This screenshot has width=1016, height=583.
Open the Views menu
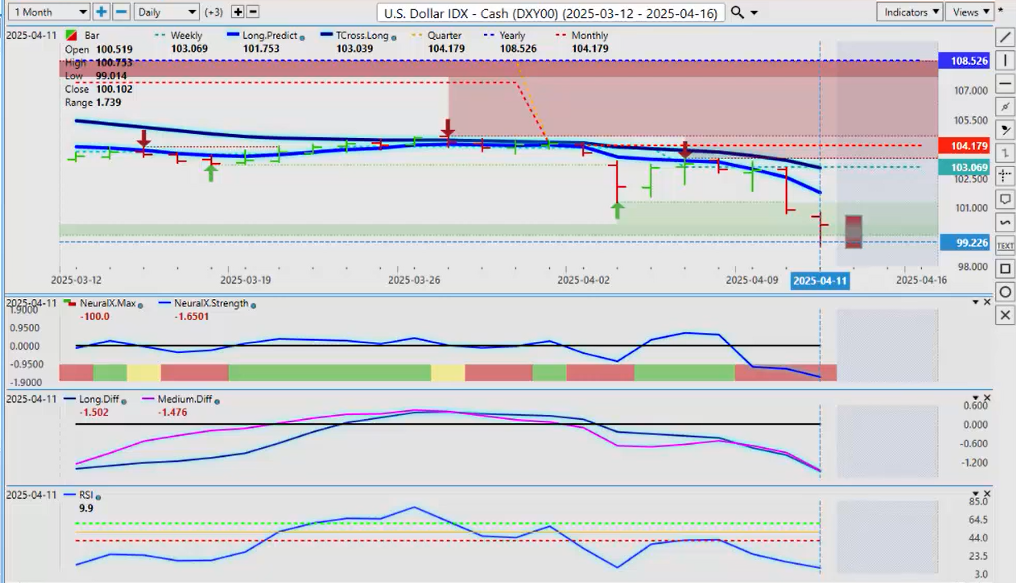coord(970,12)
